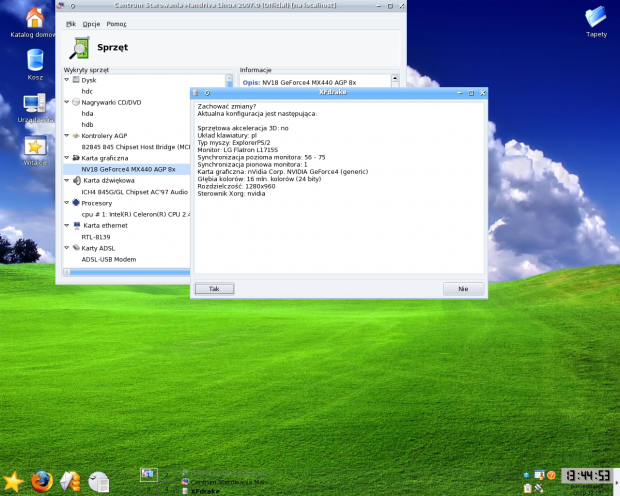Select the hdb drive entry
Screen dimensions: 620x496
coord(87,125)
